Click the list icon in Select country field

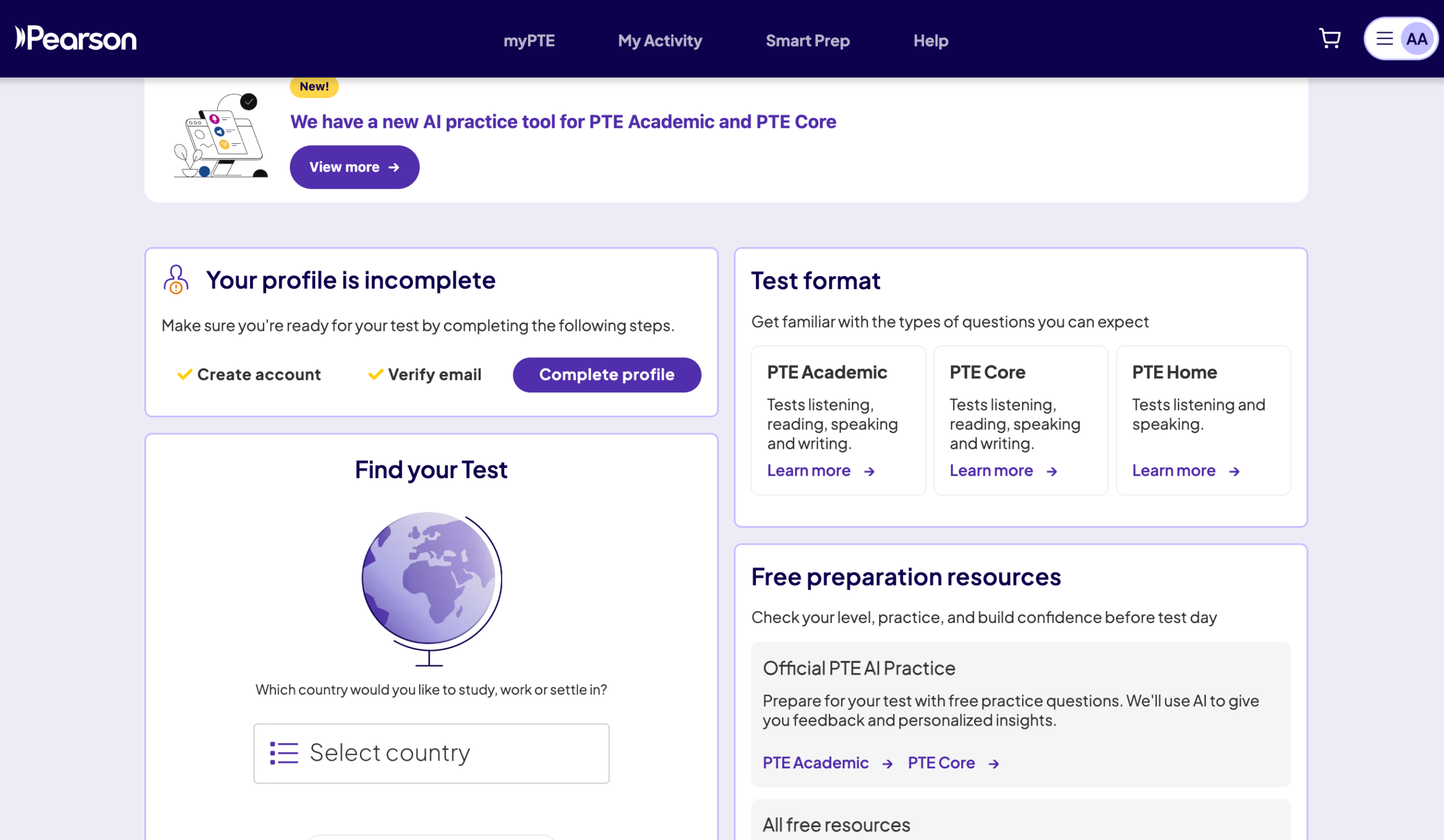(x=284, y=753)
